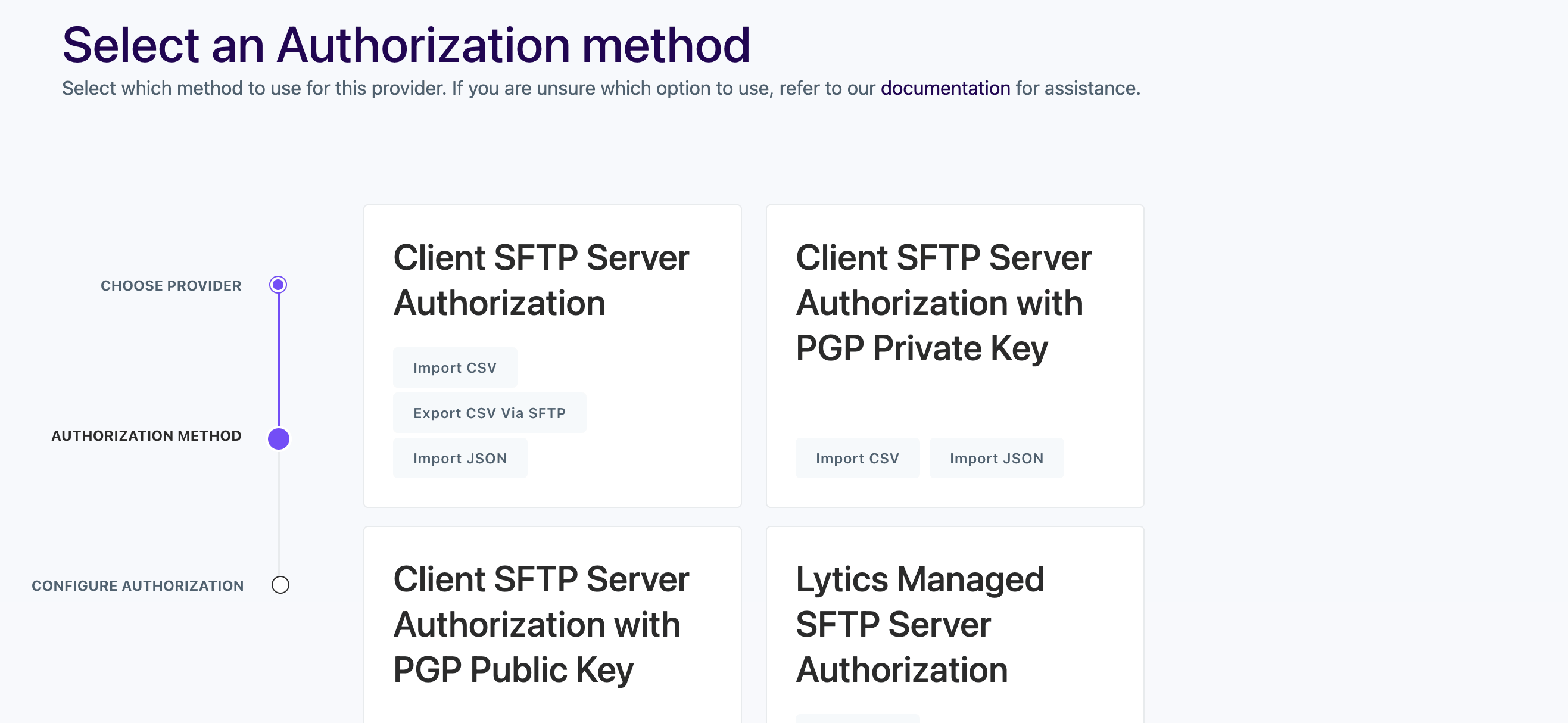Select Lytics Managed SFTP Server Authorization card
1568x723 pixels.
point(919,624)
